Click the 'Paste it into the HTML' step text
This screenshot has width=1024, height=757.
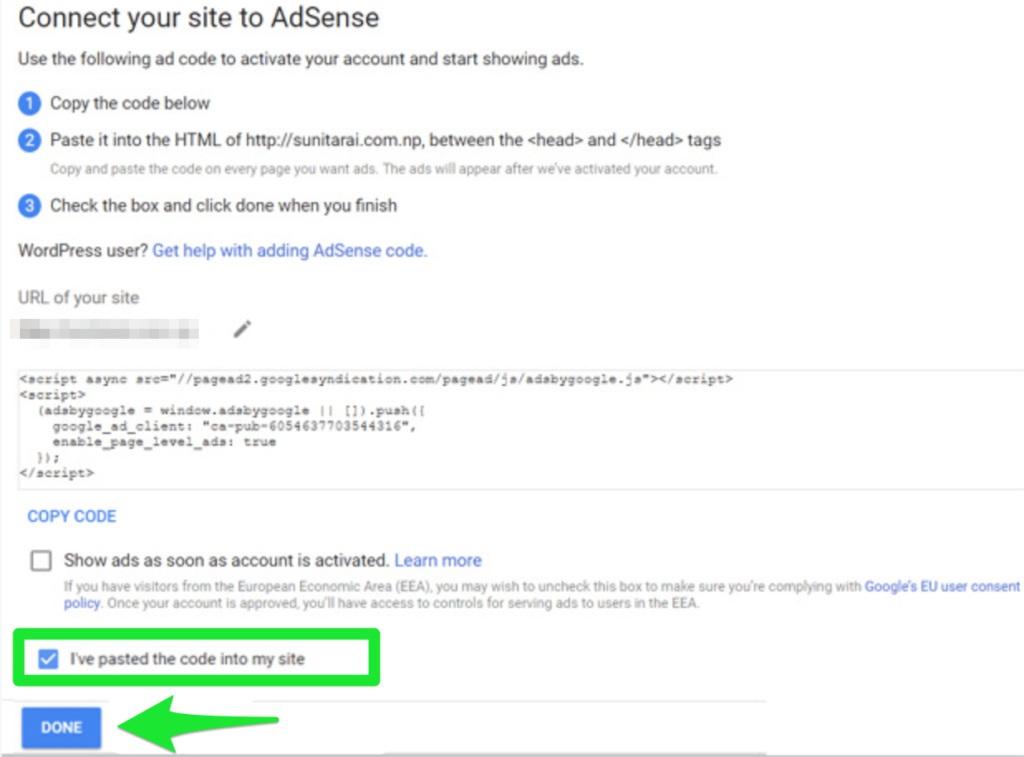385,140
